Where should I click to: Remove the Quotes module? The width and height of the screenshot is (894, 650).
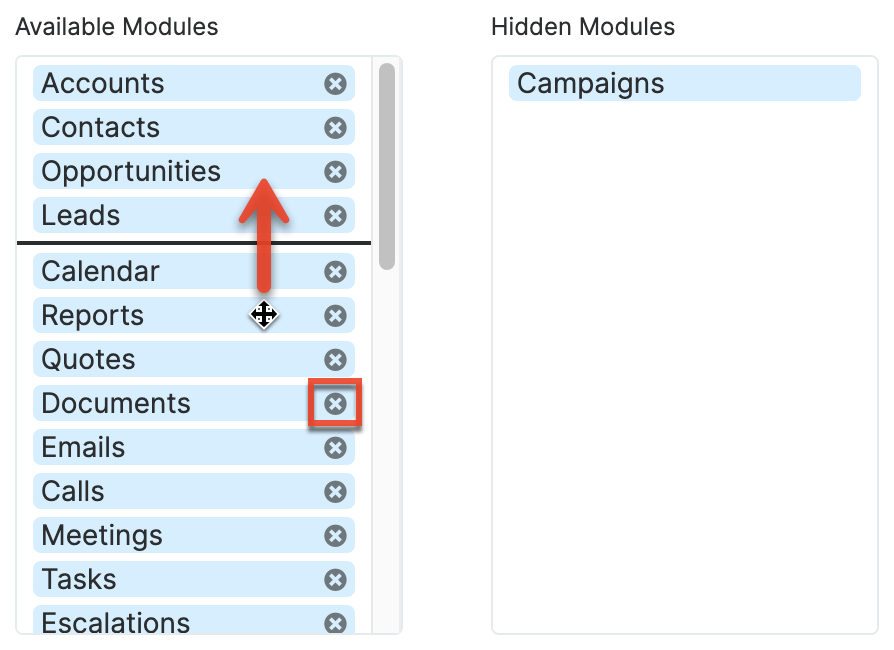coord(335,360)
